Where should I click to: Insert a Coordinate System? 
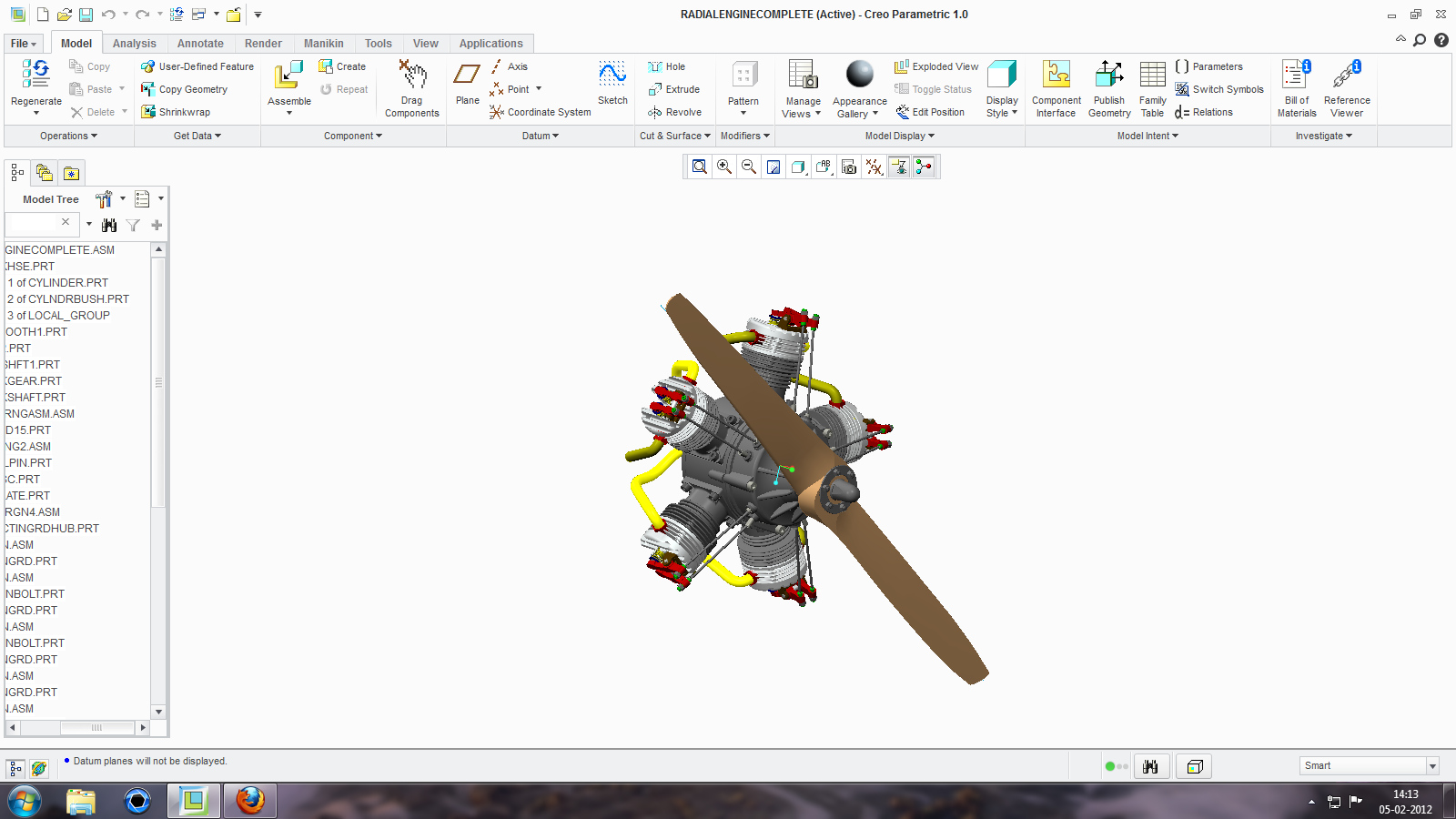(540, 112)
